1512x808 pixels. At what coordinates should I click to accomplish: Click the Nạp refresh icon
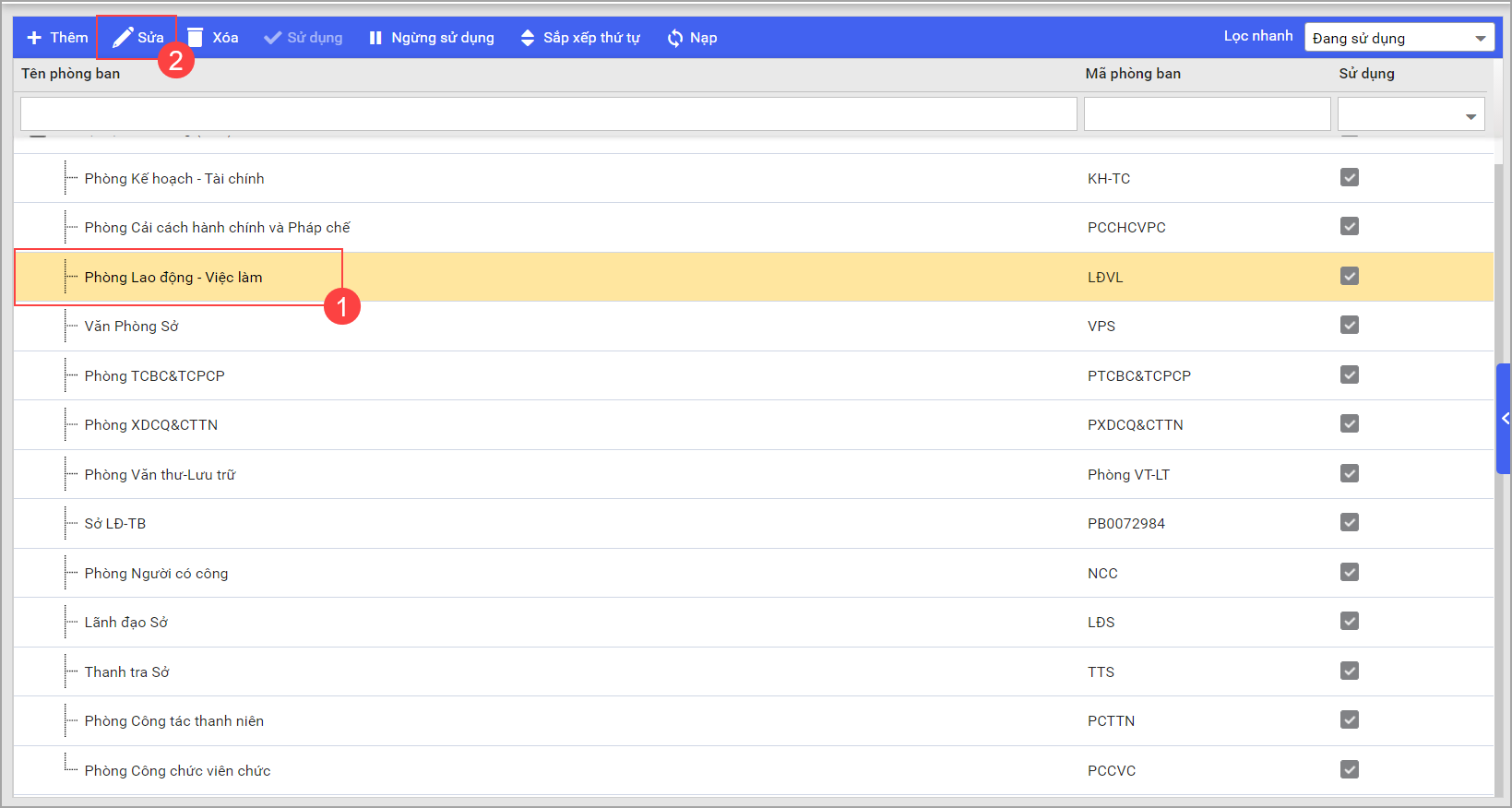click(675, 38)
